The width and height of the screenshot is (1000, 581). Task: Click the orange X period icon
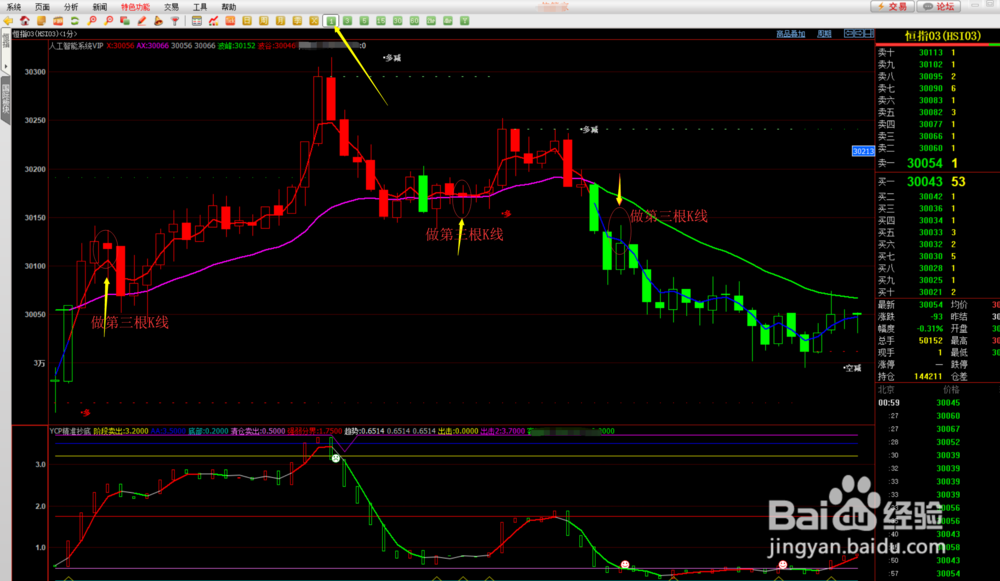pos(314,21)
